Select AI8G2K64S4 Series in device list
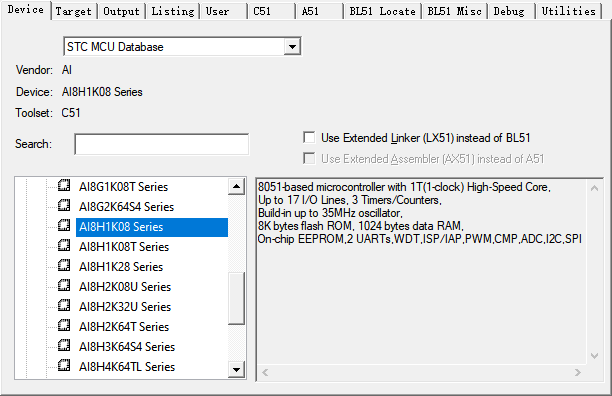The height and width of the screenshot is (396, 612). click(126, 207)
